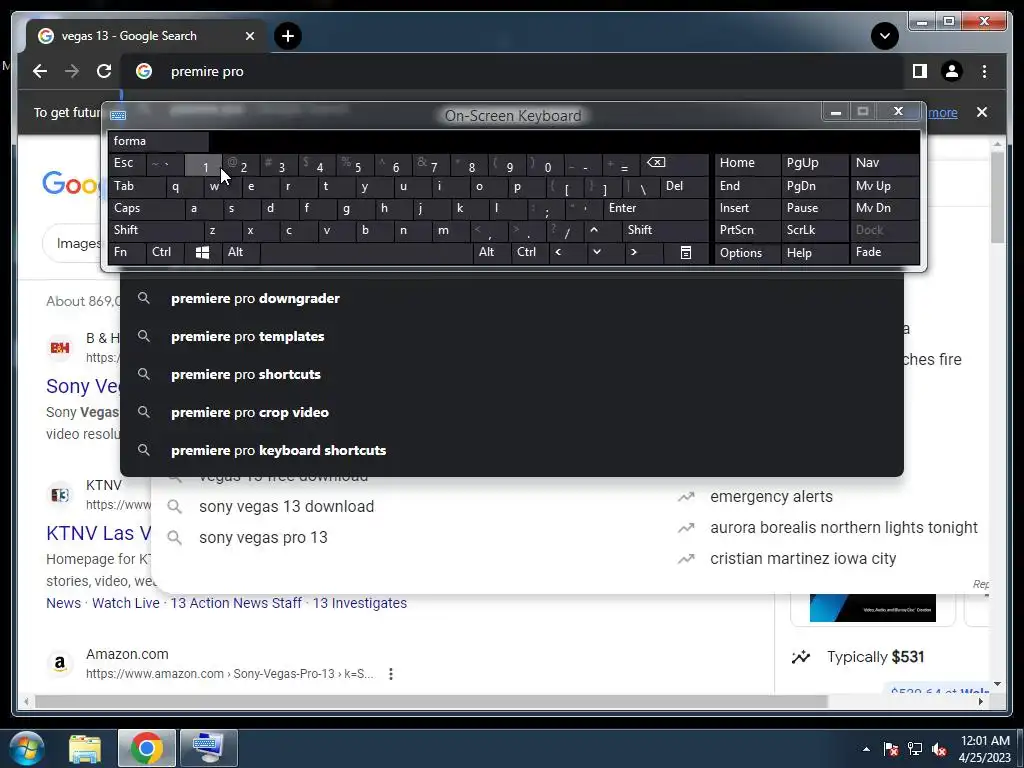Image resolution: width=1024 pixels, height=768 pixels.
Task: Open a new tab with plus button
Action: point(288,36)
